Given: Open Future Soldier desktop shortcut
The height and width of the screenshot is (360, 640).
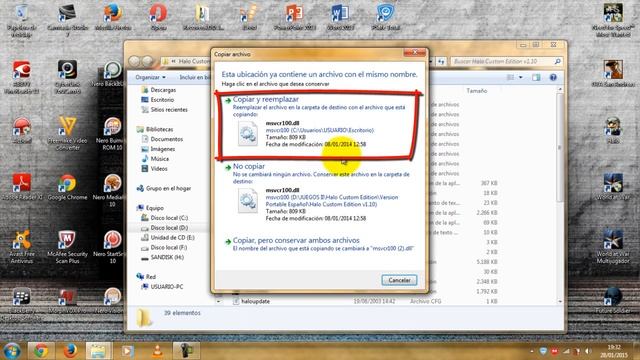Looking at the screenshot, I should tap(613, 300).
